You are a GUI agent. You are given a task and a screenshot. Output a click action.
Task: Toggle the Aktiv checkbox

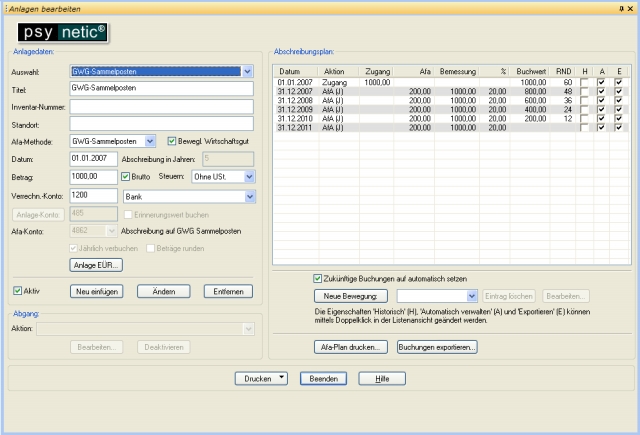click(19, 291)
